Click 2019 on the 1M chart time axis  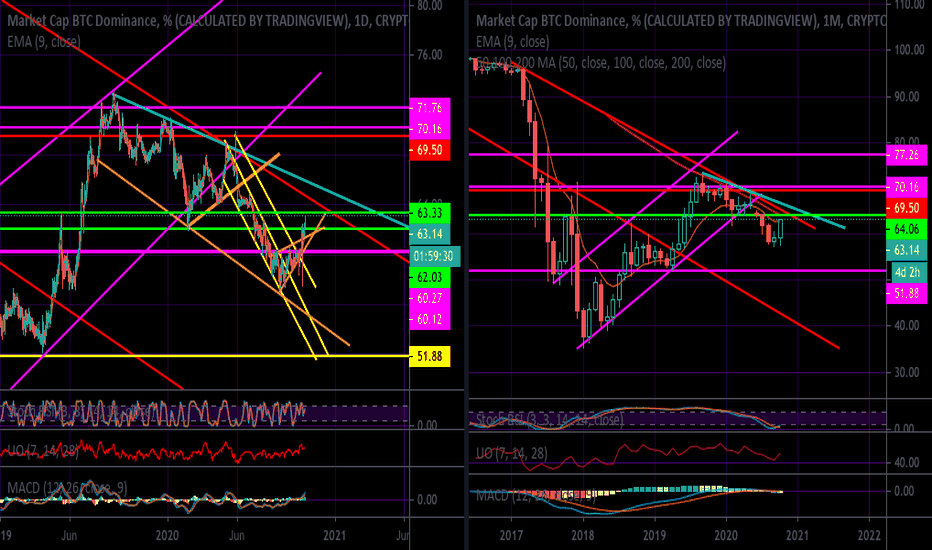654,536
